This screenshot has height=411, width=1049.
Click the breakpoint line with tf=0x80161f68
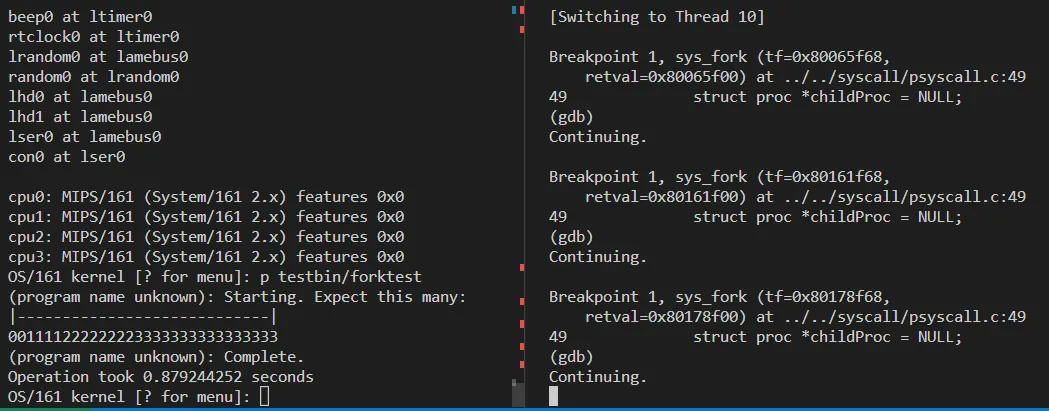click(718, 177)
